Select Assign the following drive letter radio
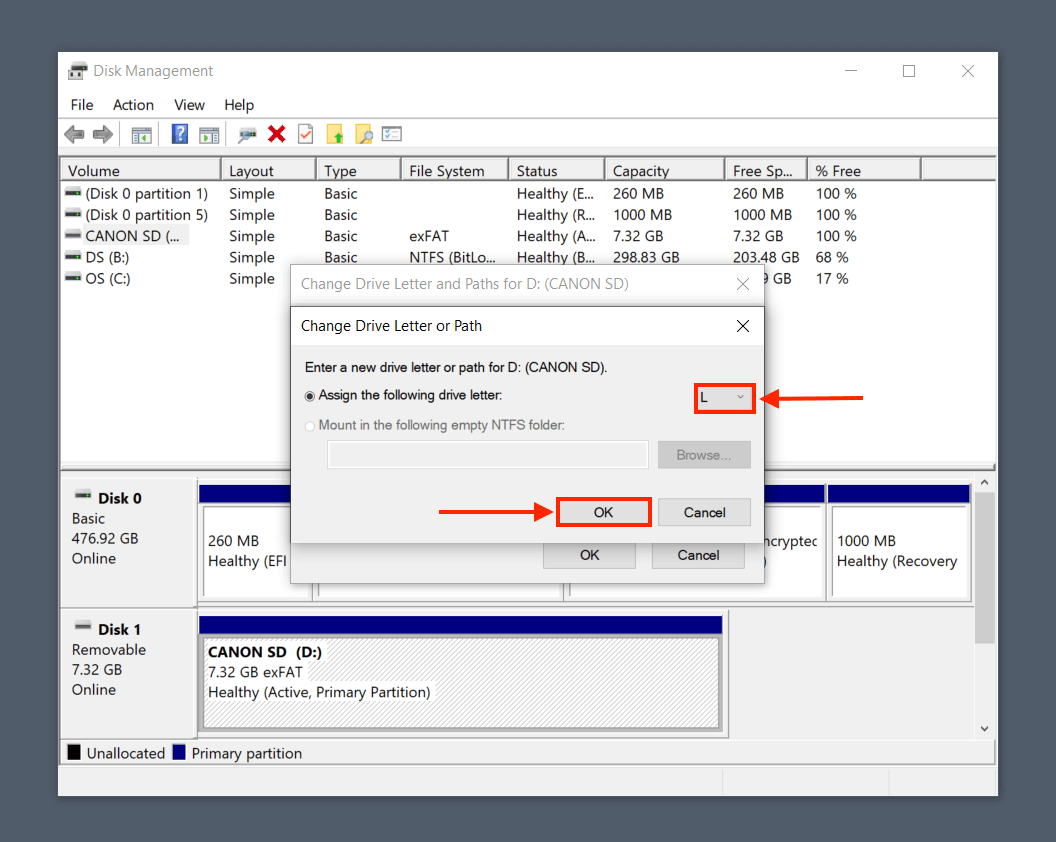 (310, 396)
